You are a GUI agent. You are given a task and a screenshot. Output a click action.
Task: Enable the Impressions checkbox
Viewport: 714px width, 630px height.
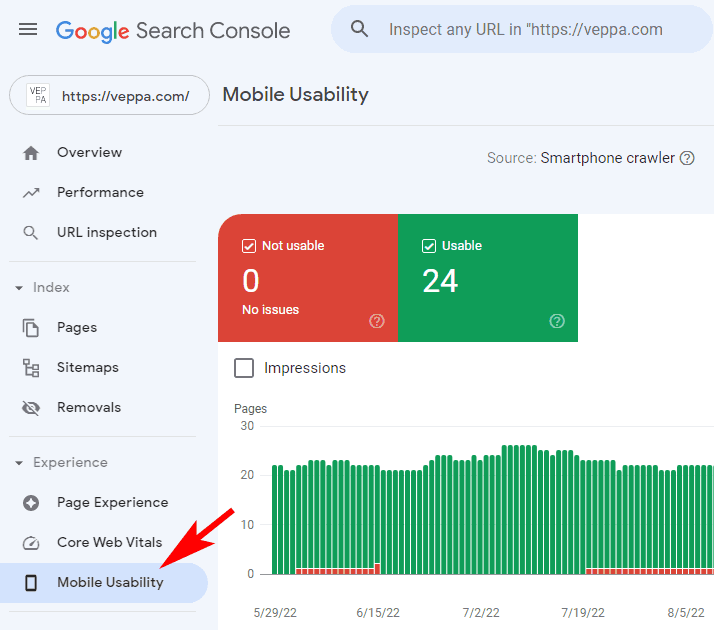pos(244,368)
